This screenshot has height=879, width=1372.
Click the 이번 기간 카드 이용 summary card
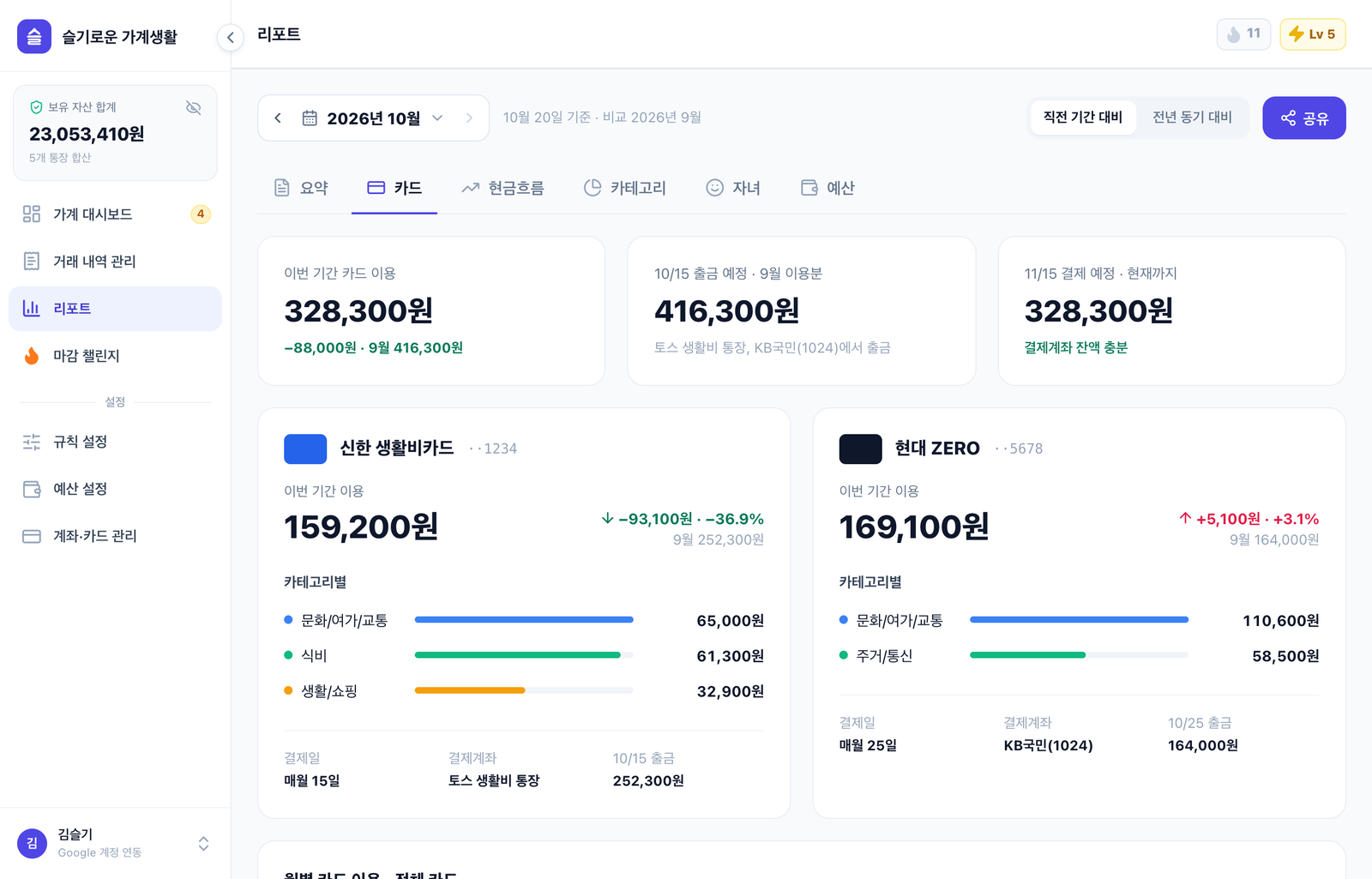[431, 311]
